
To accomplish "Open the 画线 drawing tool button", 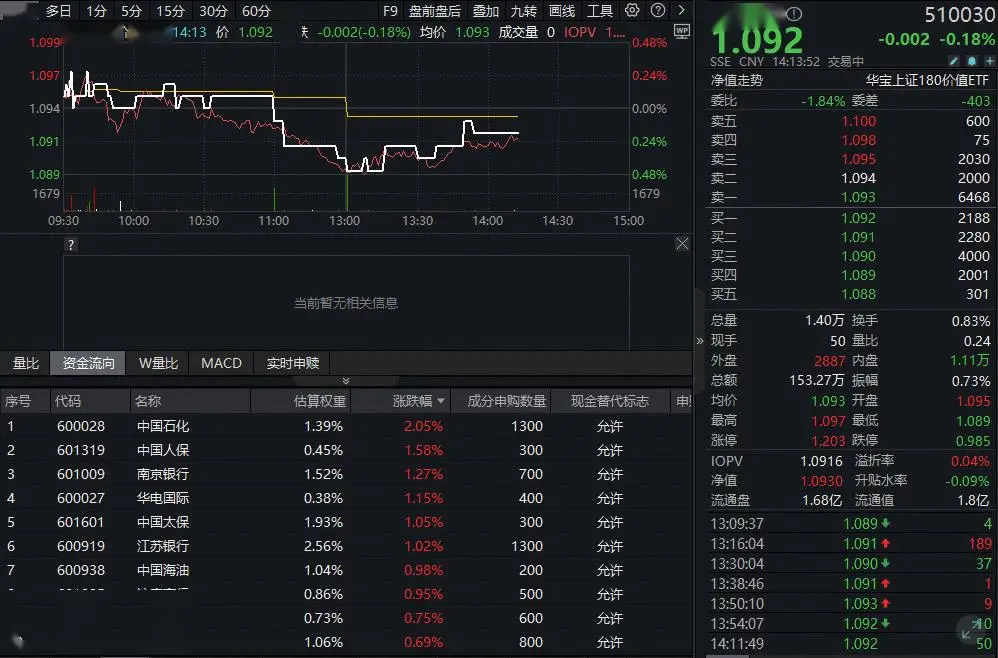I will (562, 11).
